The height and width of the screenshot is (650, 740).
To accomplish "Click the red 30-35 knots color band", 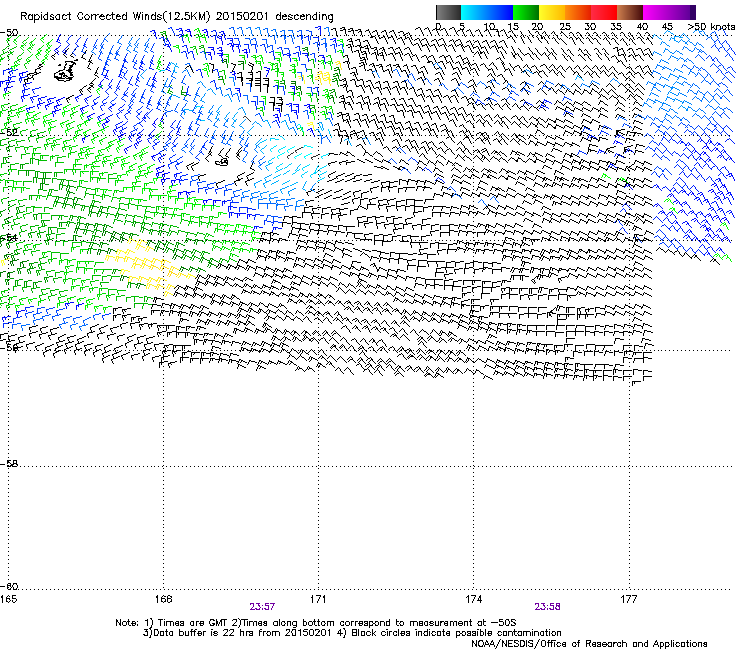I will coord(604,12).
